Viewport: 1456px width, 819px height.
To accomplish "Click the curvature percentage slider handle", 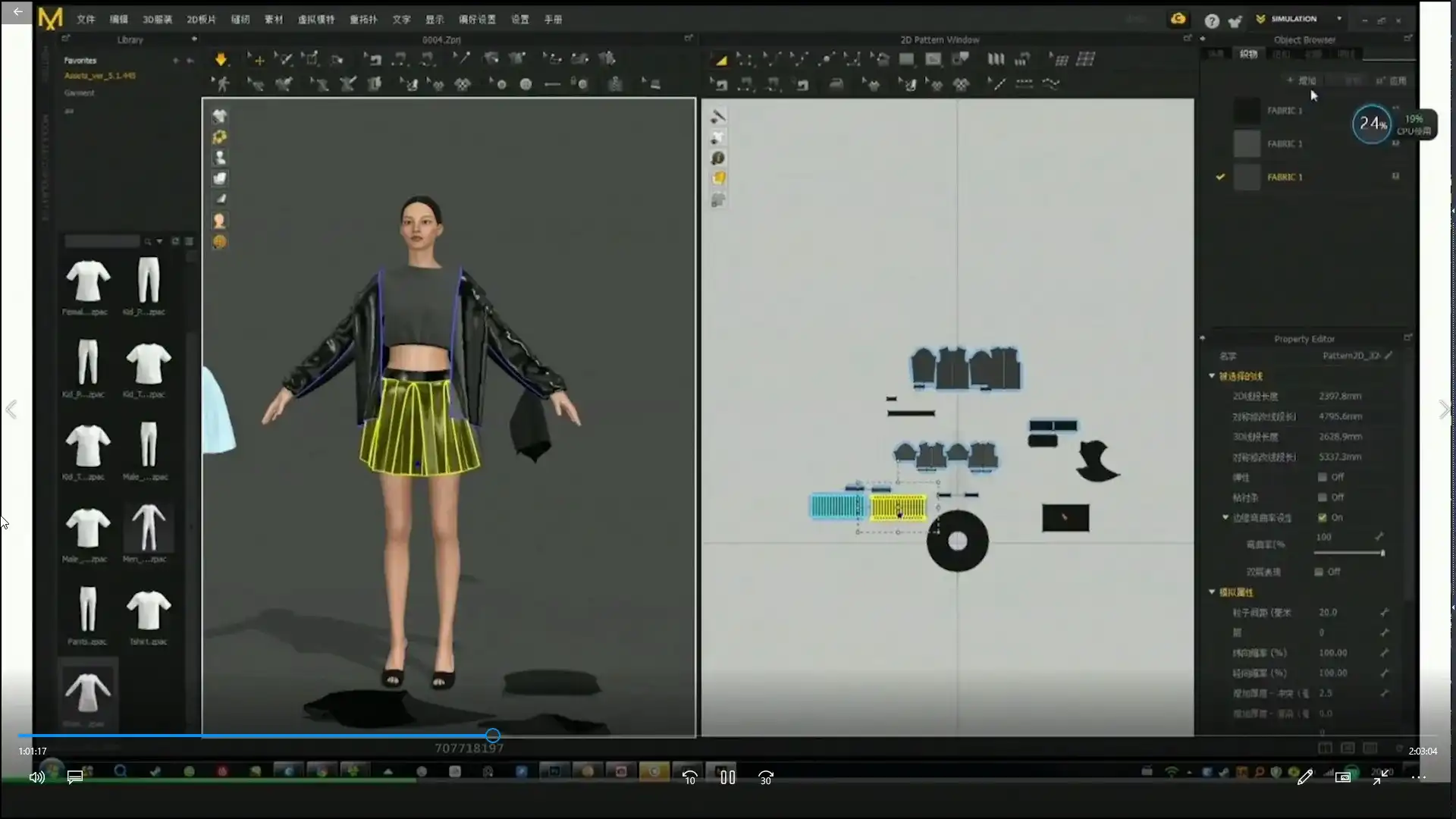I will click(x=1382, y=553).
